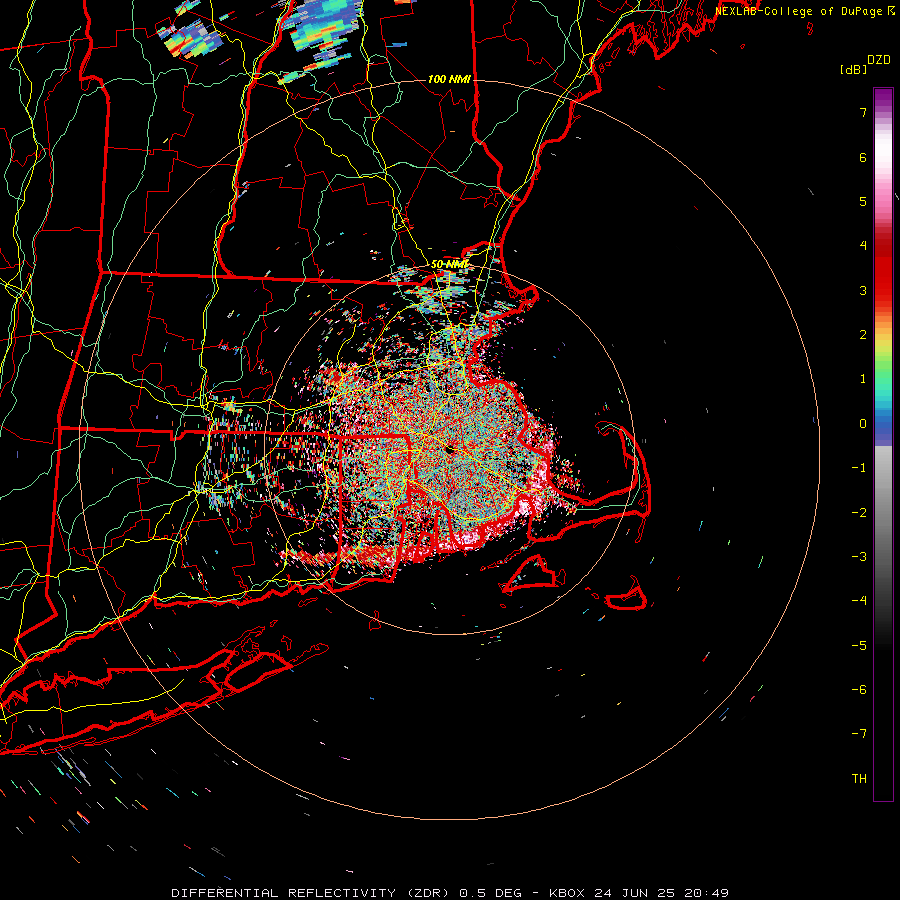This screenshot has width=900, height=900.
Task: Click the 7 value on the scale
Action: [863, 112]
